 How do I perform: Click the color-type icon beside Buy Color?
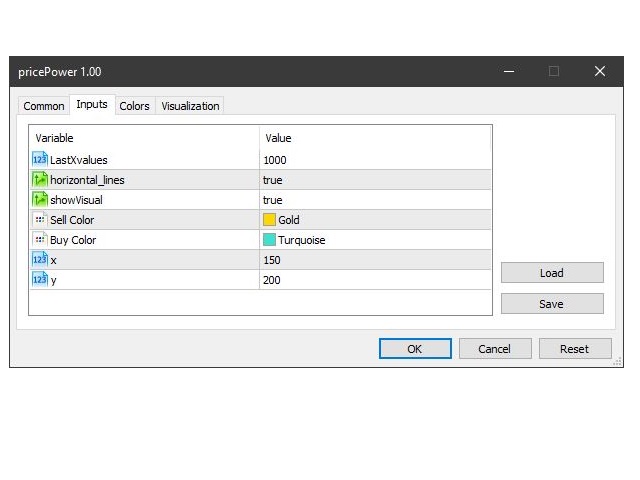tap(40, 239)
